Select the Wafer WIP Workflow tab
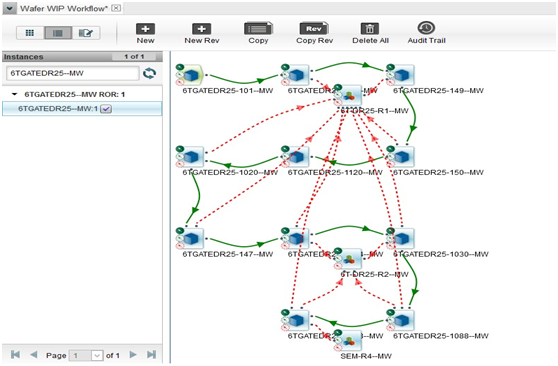The width and height of the screenshot is (558, 366). (64, 9)
